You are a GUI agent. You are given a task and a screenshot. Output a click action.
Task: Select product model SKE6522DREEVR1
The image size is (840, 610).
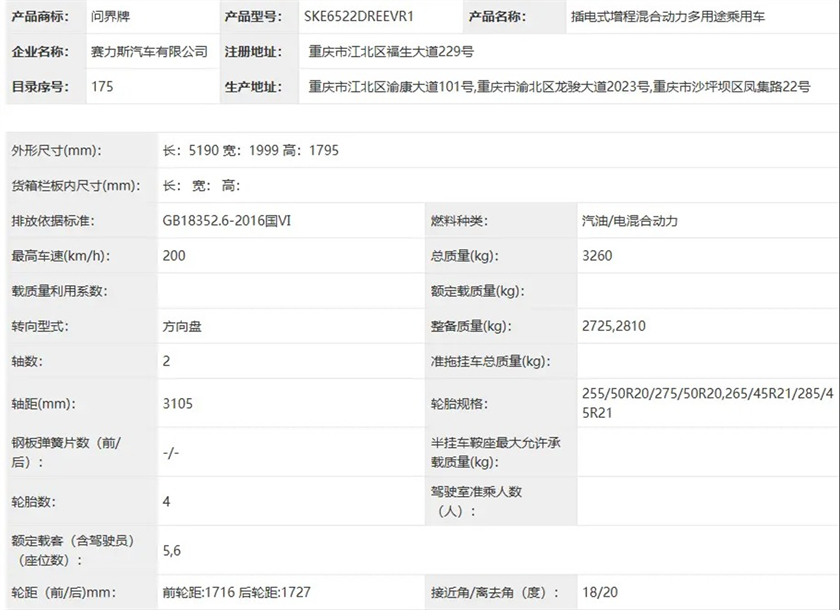click(x=359, y=16)
